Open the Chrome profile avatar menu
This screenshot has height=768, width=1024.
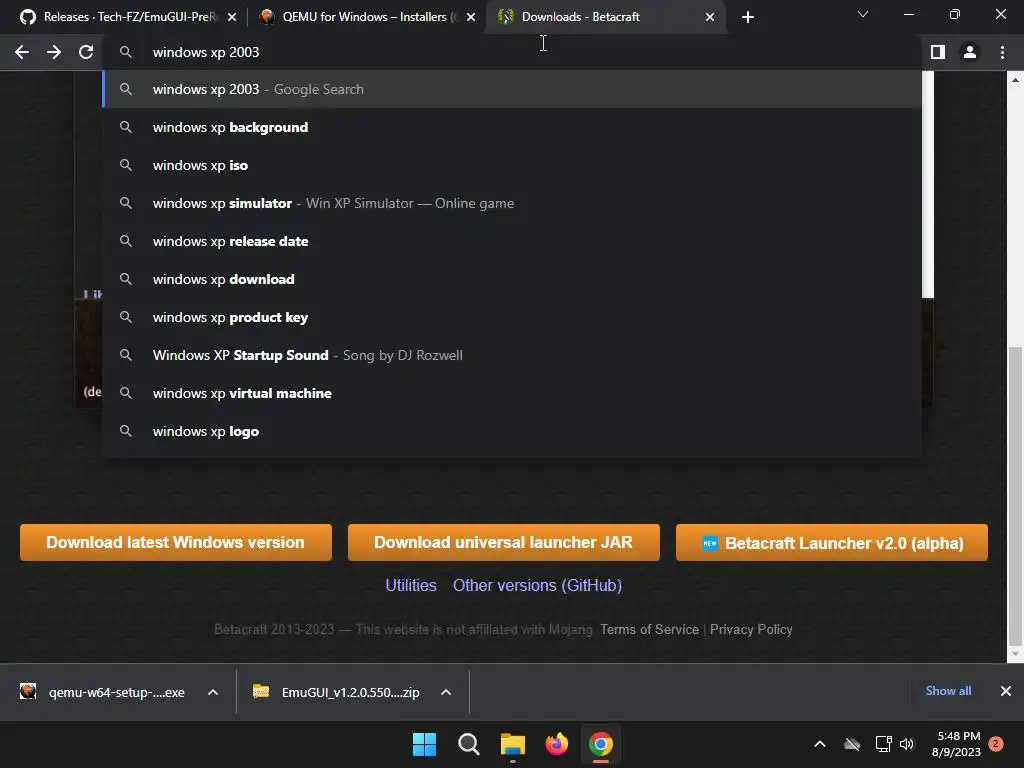(970, 52)
